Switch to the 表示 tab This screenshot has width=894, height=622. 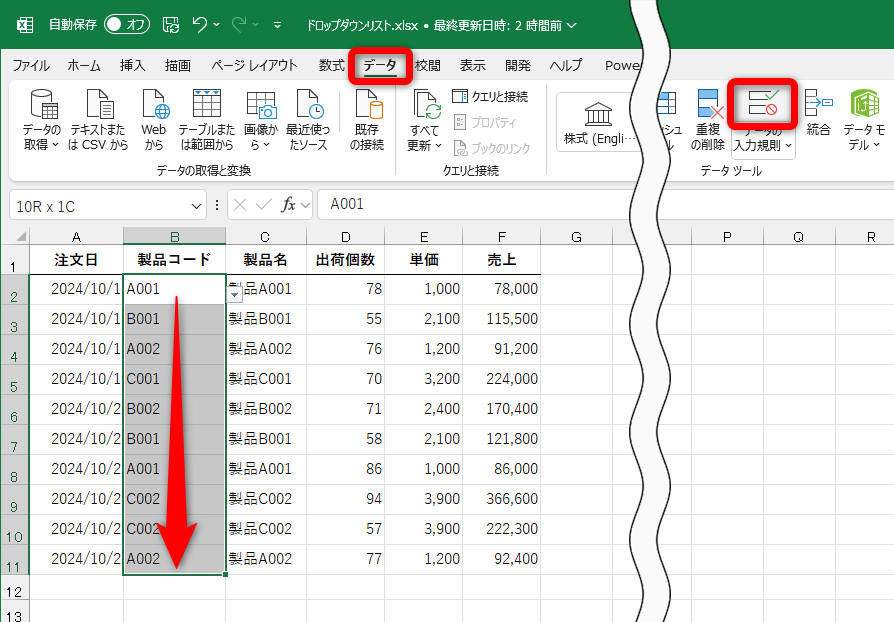click(473, 66)
